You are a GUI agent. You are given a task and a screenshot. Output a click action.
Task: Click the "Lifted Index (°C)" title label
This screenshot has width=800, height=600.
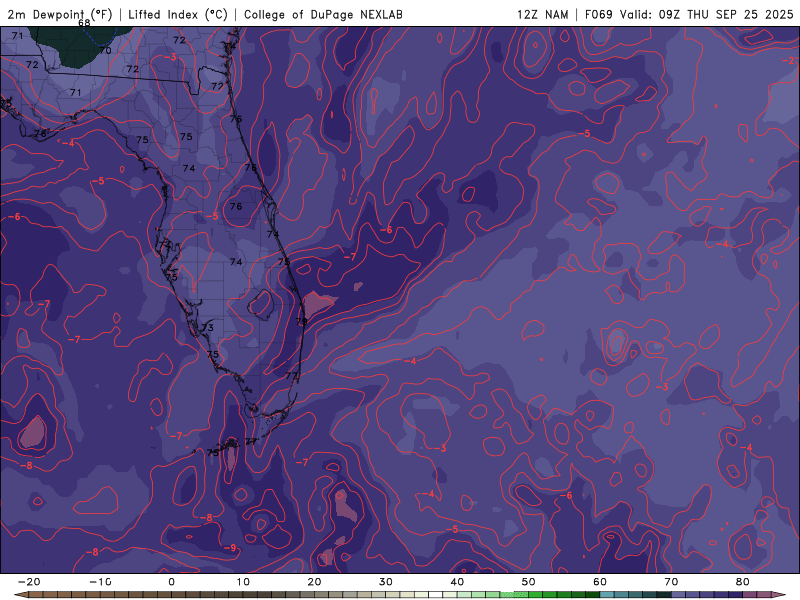coord(178,14)
